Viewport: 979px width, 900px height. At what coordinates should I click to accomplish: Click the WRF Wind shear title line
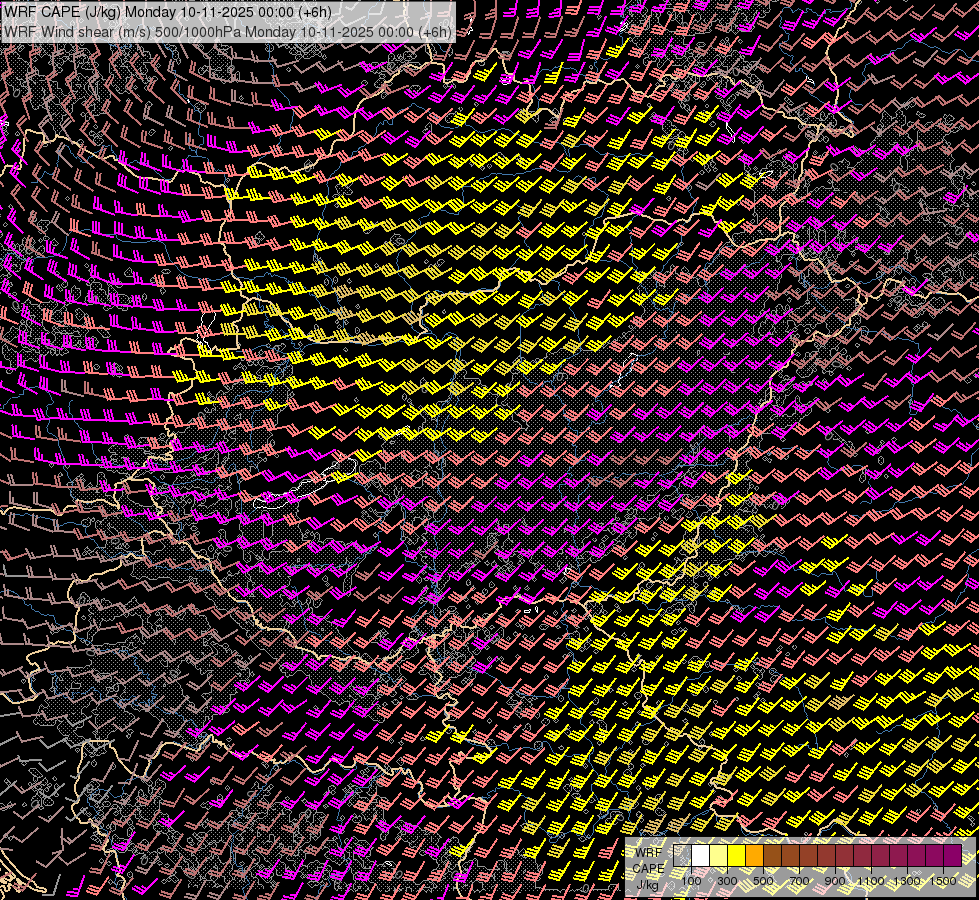pyautogui.click(x=228, y=31)
